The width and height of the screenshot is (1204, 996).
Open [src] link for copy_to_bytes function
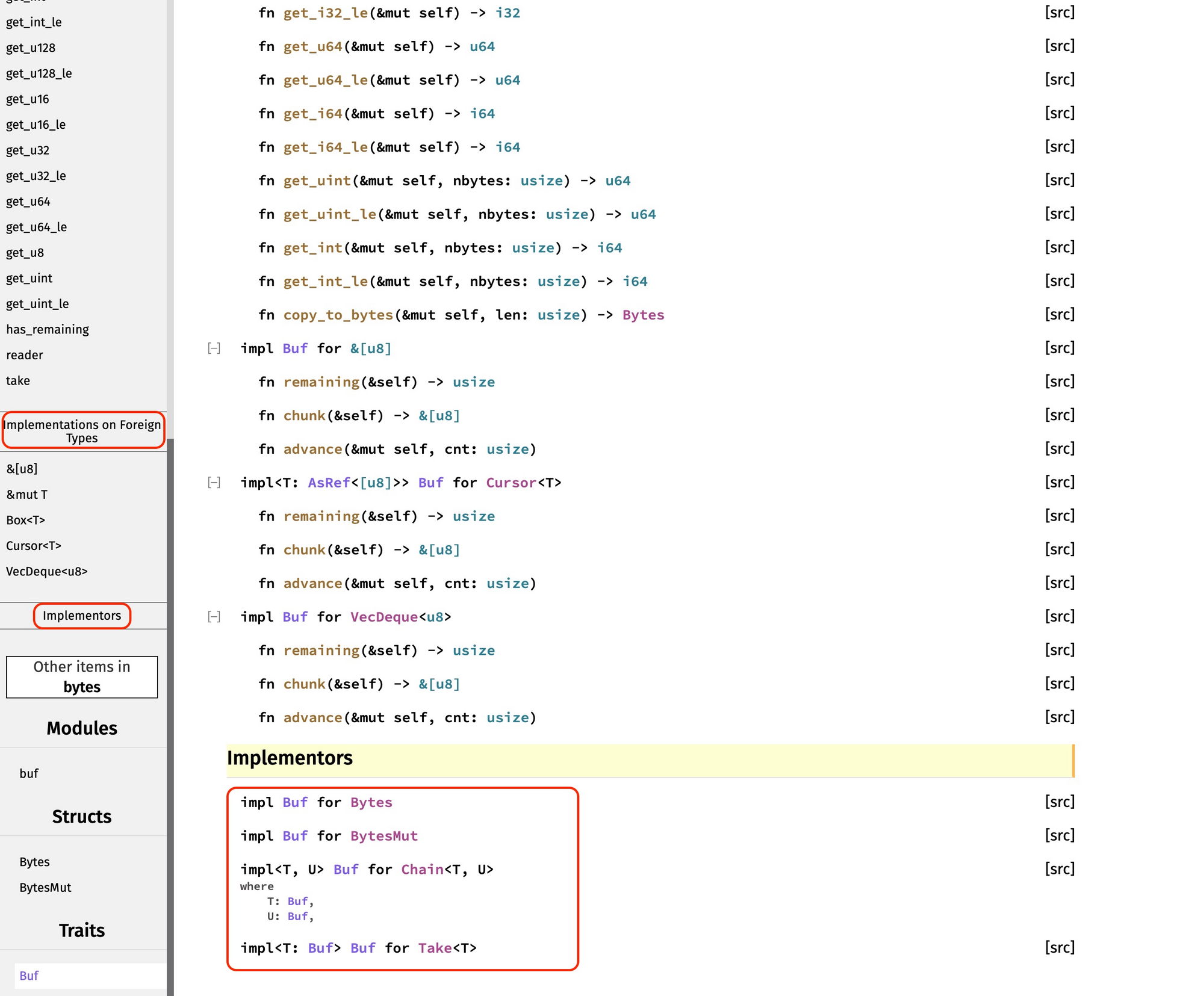1059,315
